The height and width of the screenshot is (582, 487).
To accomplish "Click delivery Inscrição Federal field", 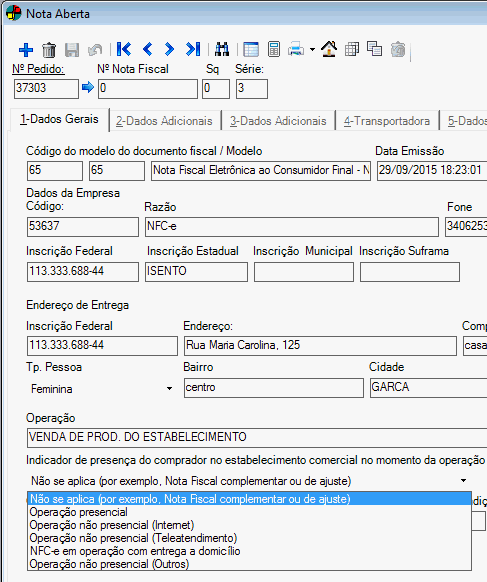I will (x=102, y=346).
